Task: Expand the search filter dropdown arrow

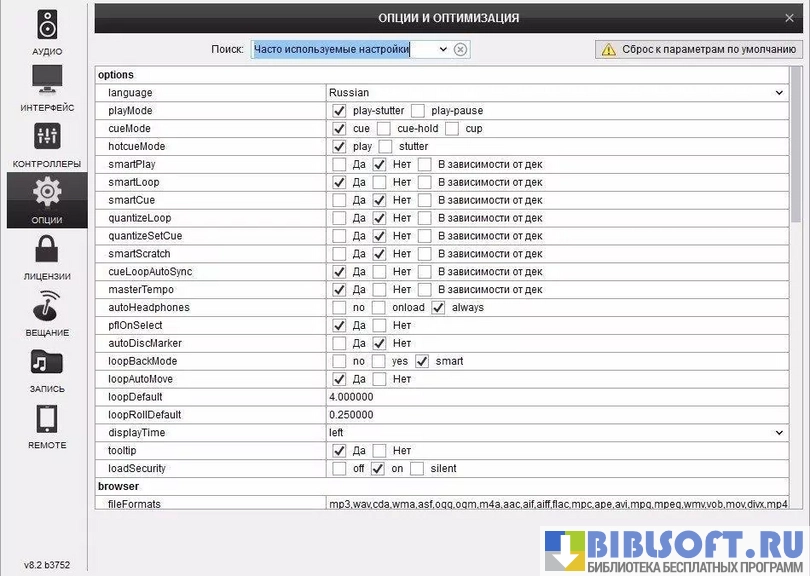Action: click(x=442, y=49)
